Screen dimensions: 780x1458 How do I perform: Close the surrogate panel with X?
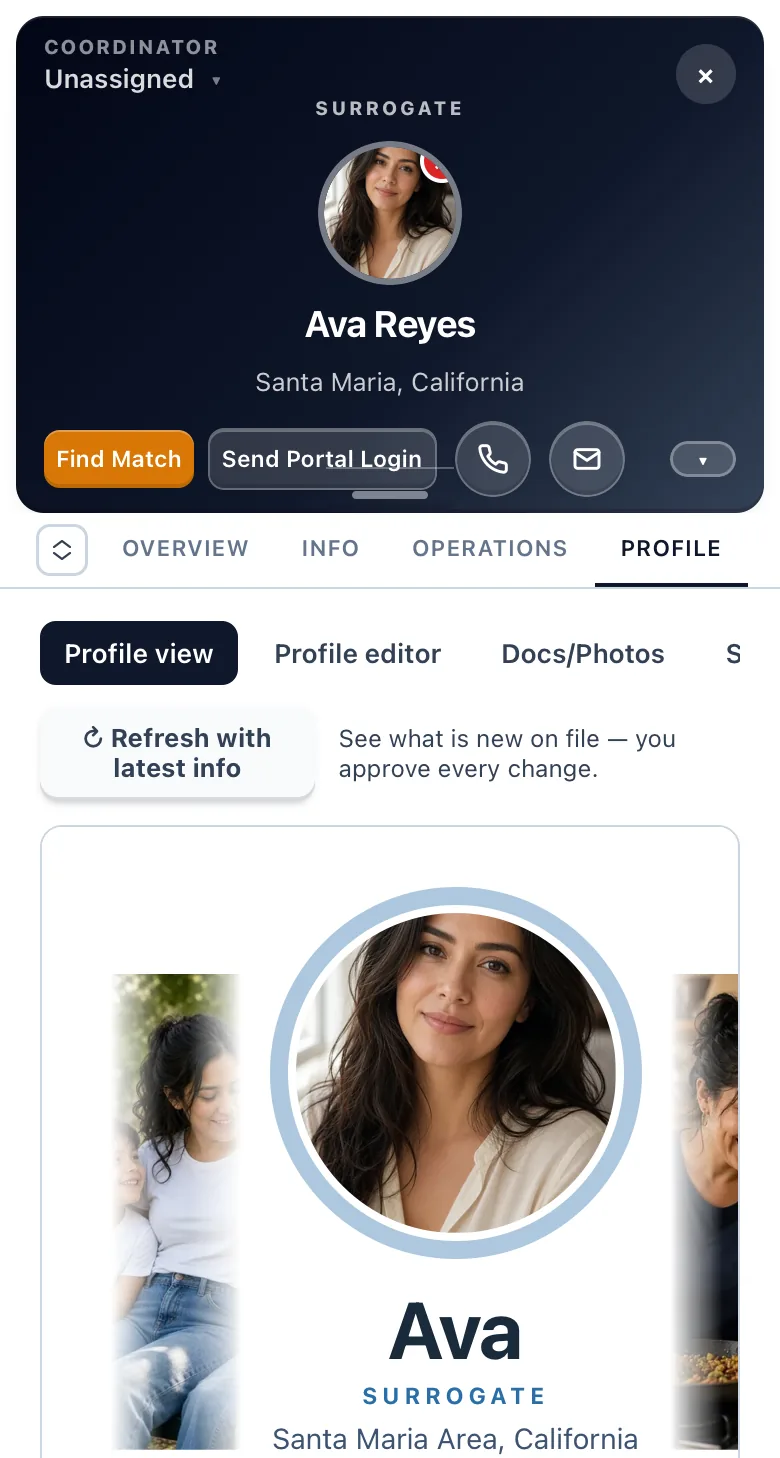(x=706, y=76)
